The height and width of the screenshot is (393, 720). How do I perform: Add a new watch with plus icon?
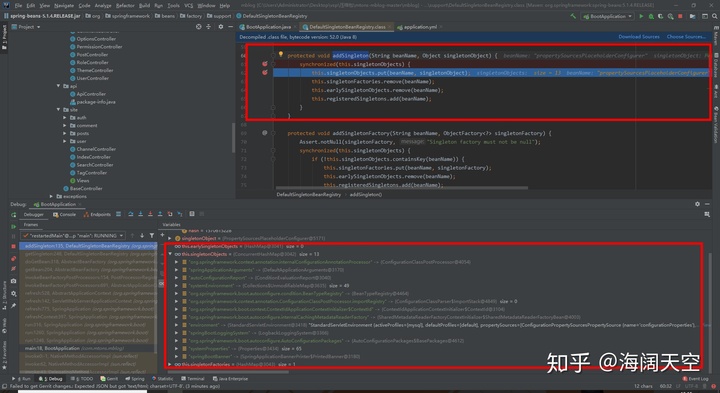point(163,236)
